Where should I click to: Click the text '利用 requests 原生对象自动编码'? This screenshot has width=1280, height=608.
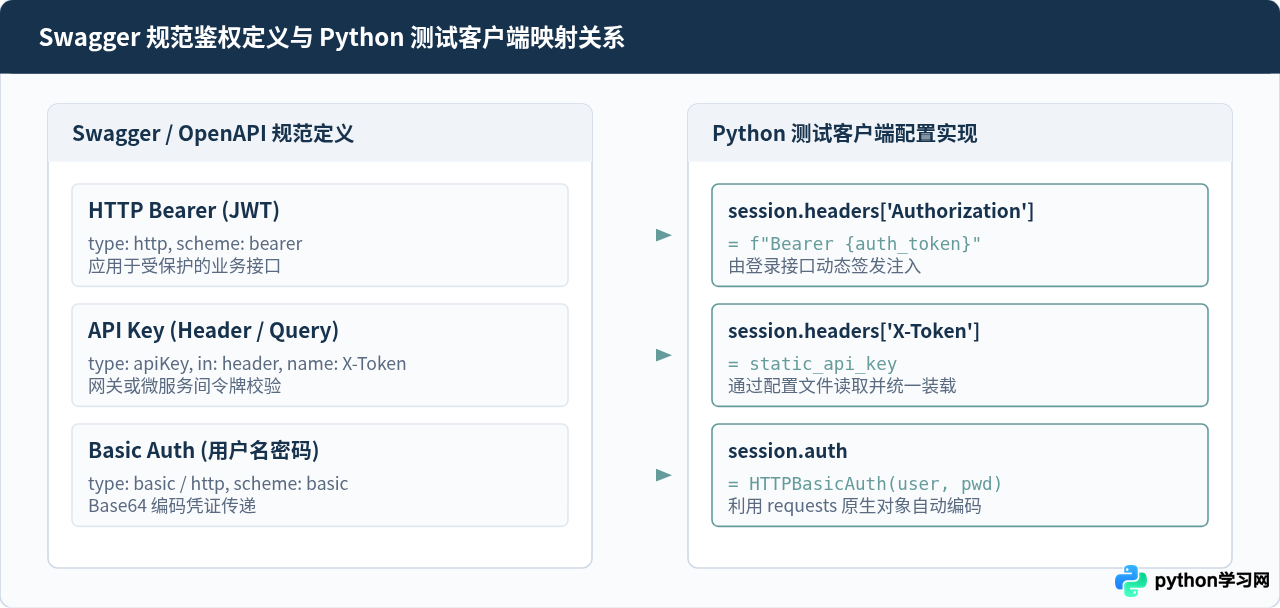(x=854, y=506)
